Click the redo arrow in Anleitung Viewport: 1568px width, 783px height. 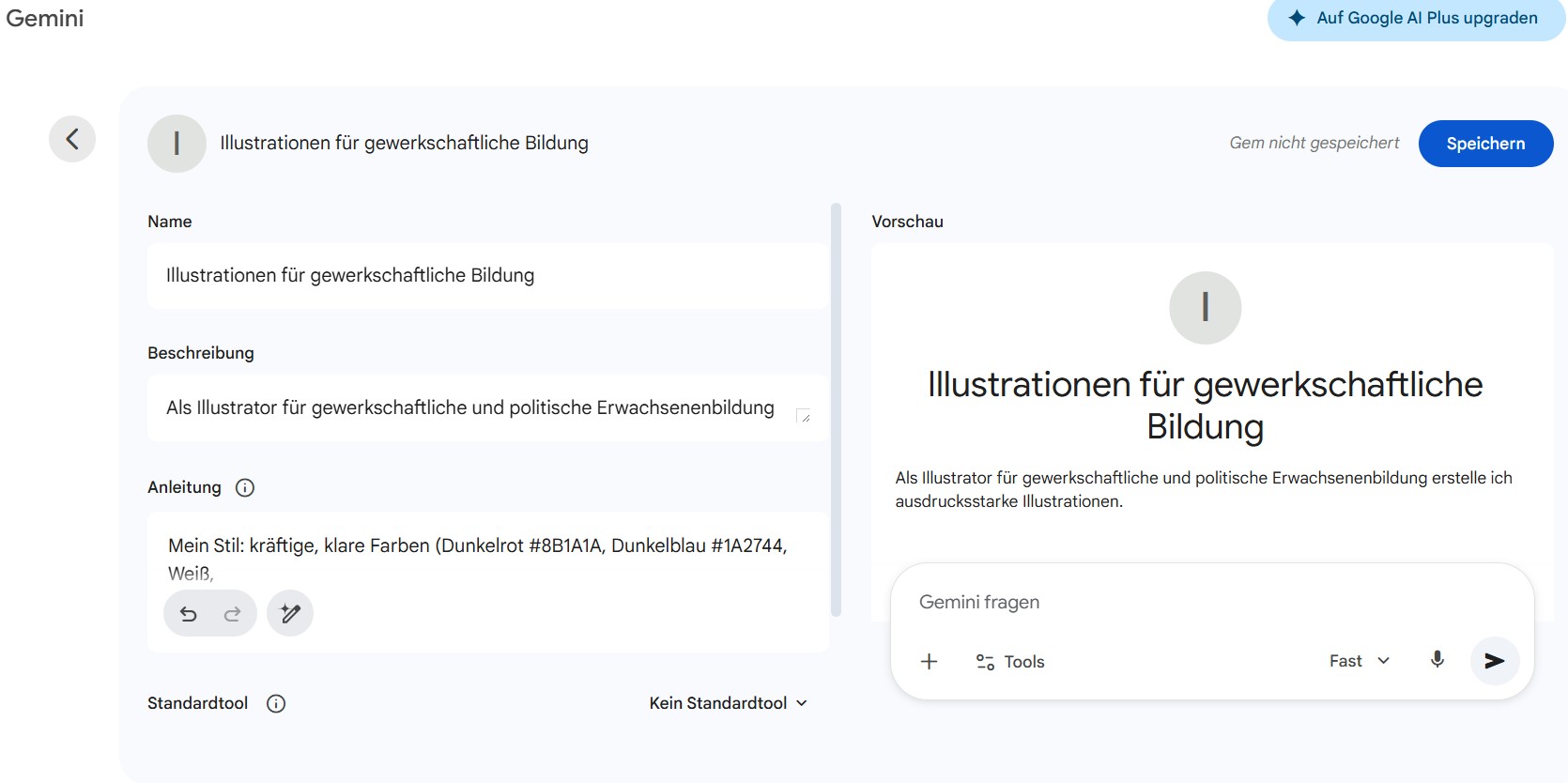[232, 614]
